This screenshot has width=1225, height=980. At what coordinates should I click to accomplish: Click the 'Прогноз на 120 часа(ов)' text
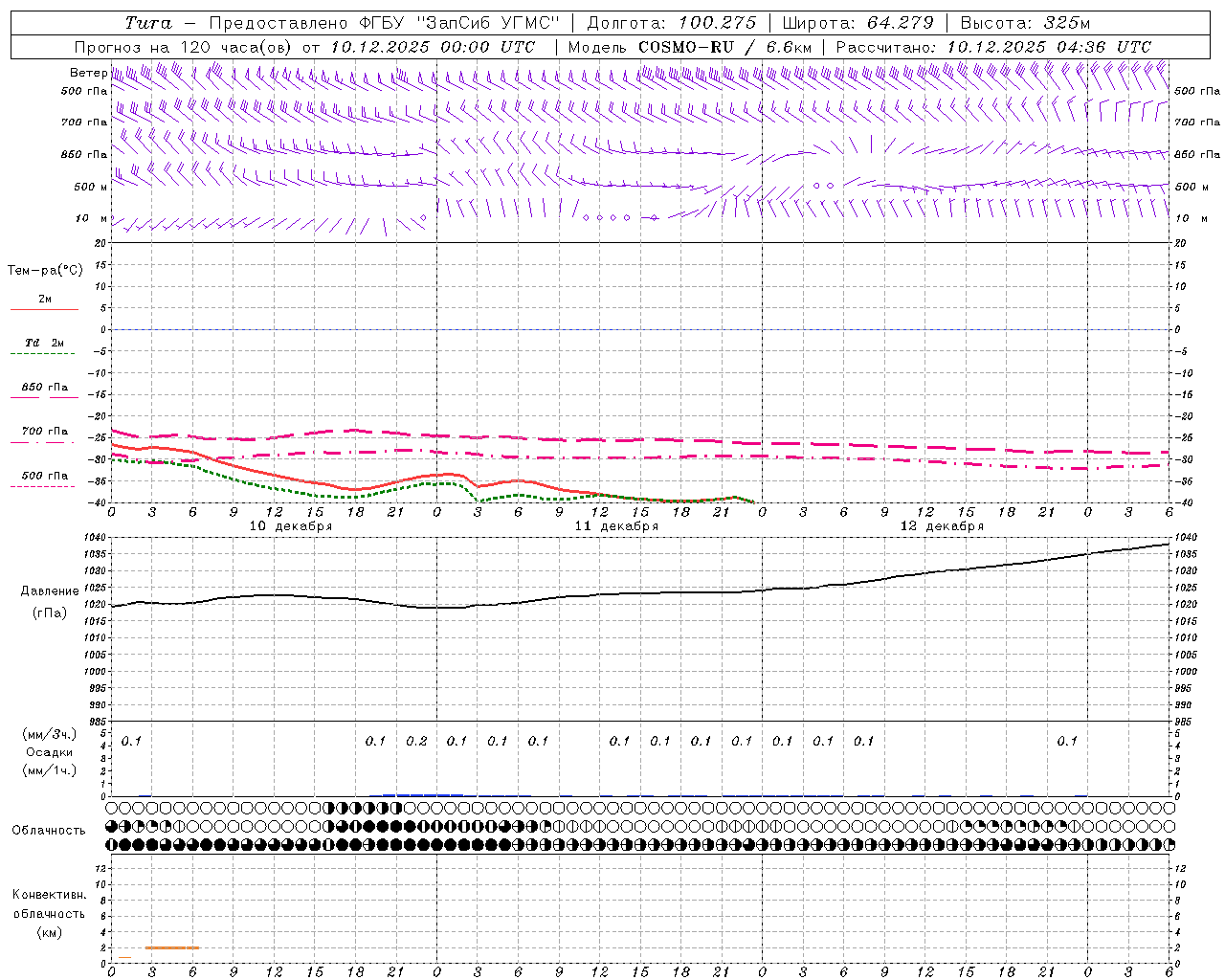click(185, 47)
